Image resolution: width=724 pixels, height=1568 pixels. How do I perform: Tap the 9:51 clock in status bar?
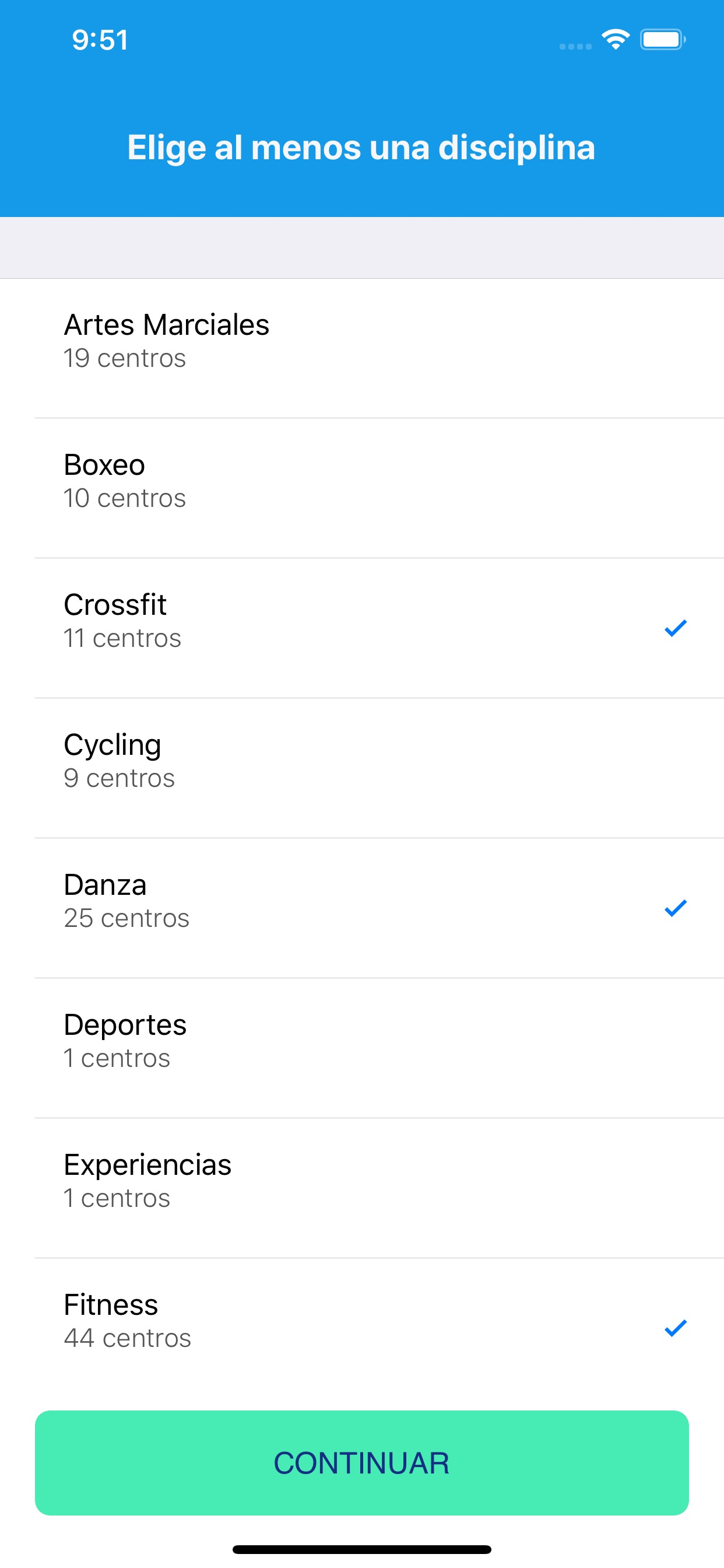(x=100, y=40)
